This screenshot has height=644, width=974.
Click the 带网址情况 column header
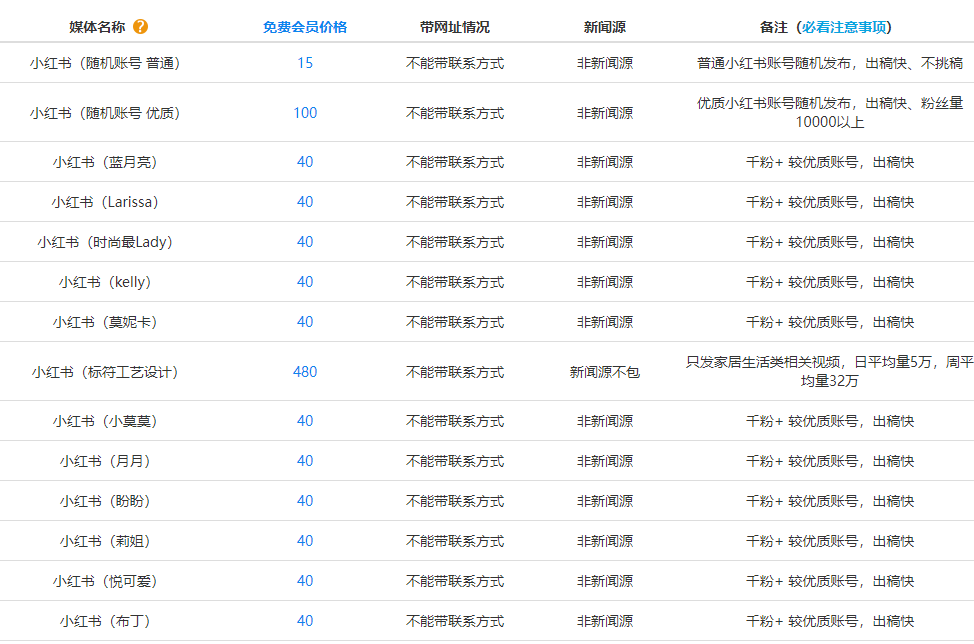point(455,27)
